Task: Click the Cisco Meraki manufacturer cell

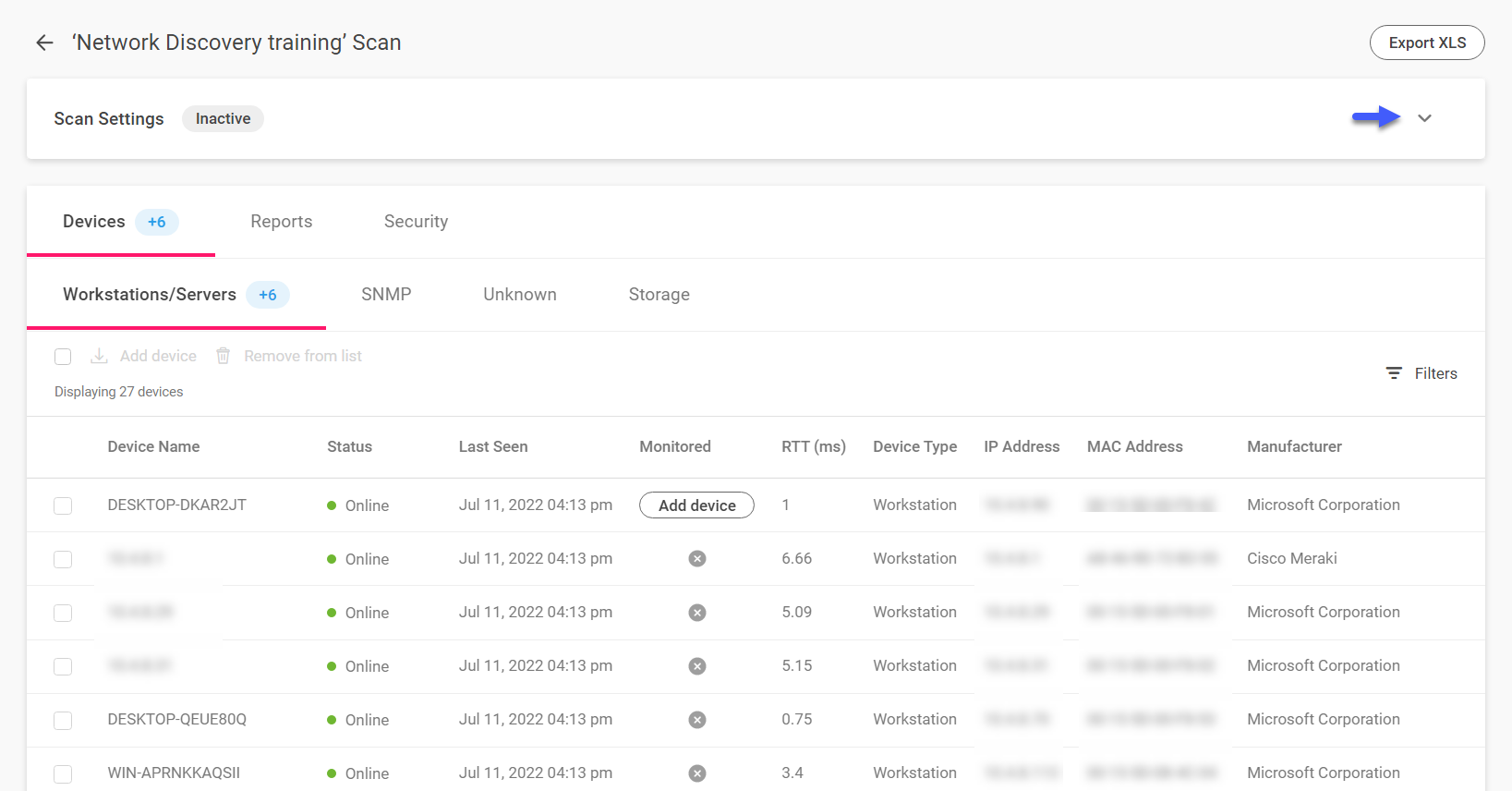Action: point(1292,558)
